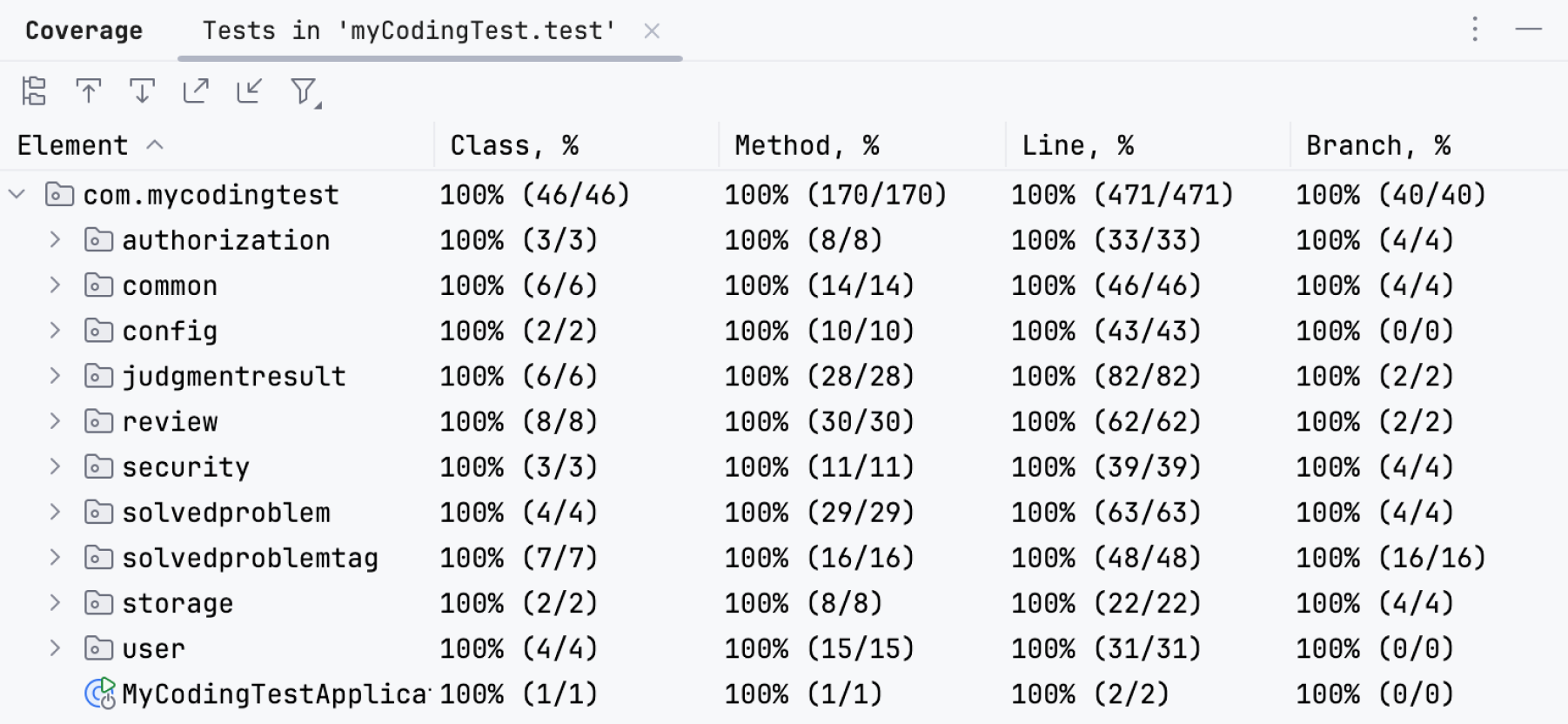Switch to the Coverage tab

[84, 30]
